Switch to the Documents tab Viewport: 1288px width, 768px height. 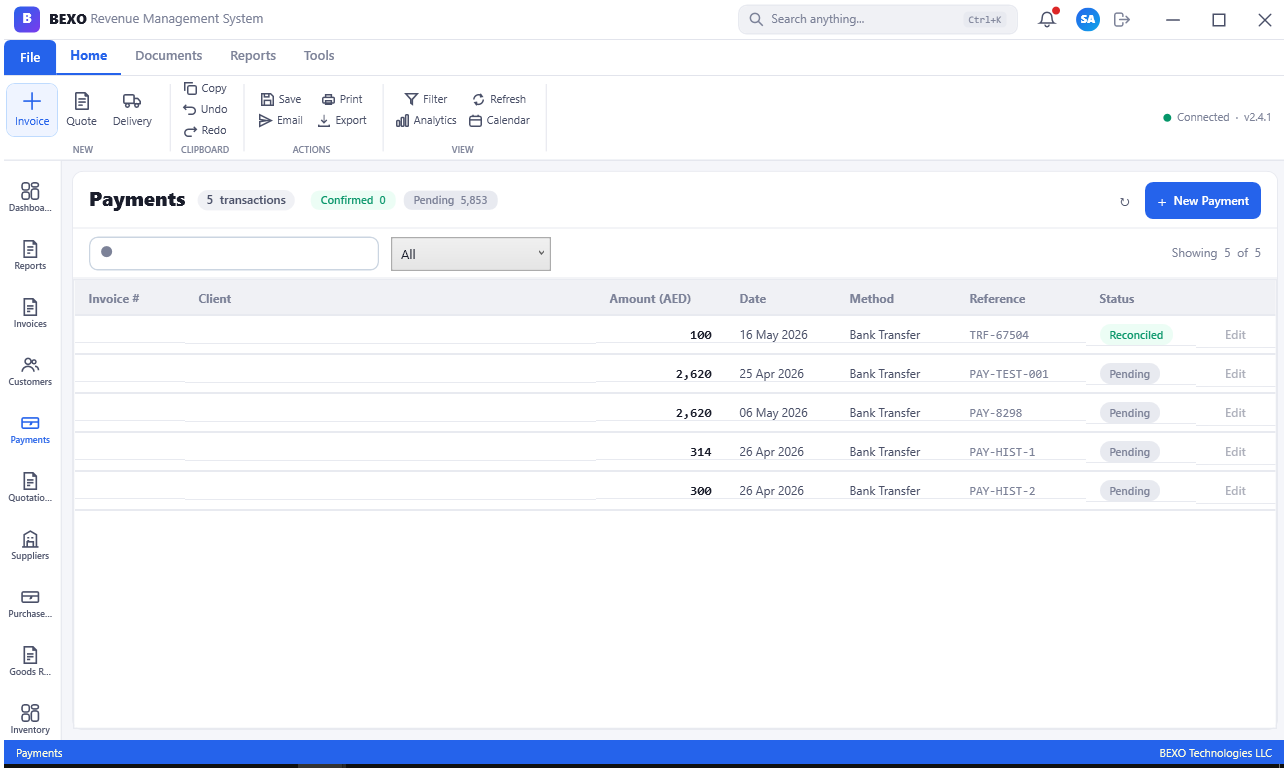coord(169,56)
